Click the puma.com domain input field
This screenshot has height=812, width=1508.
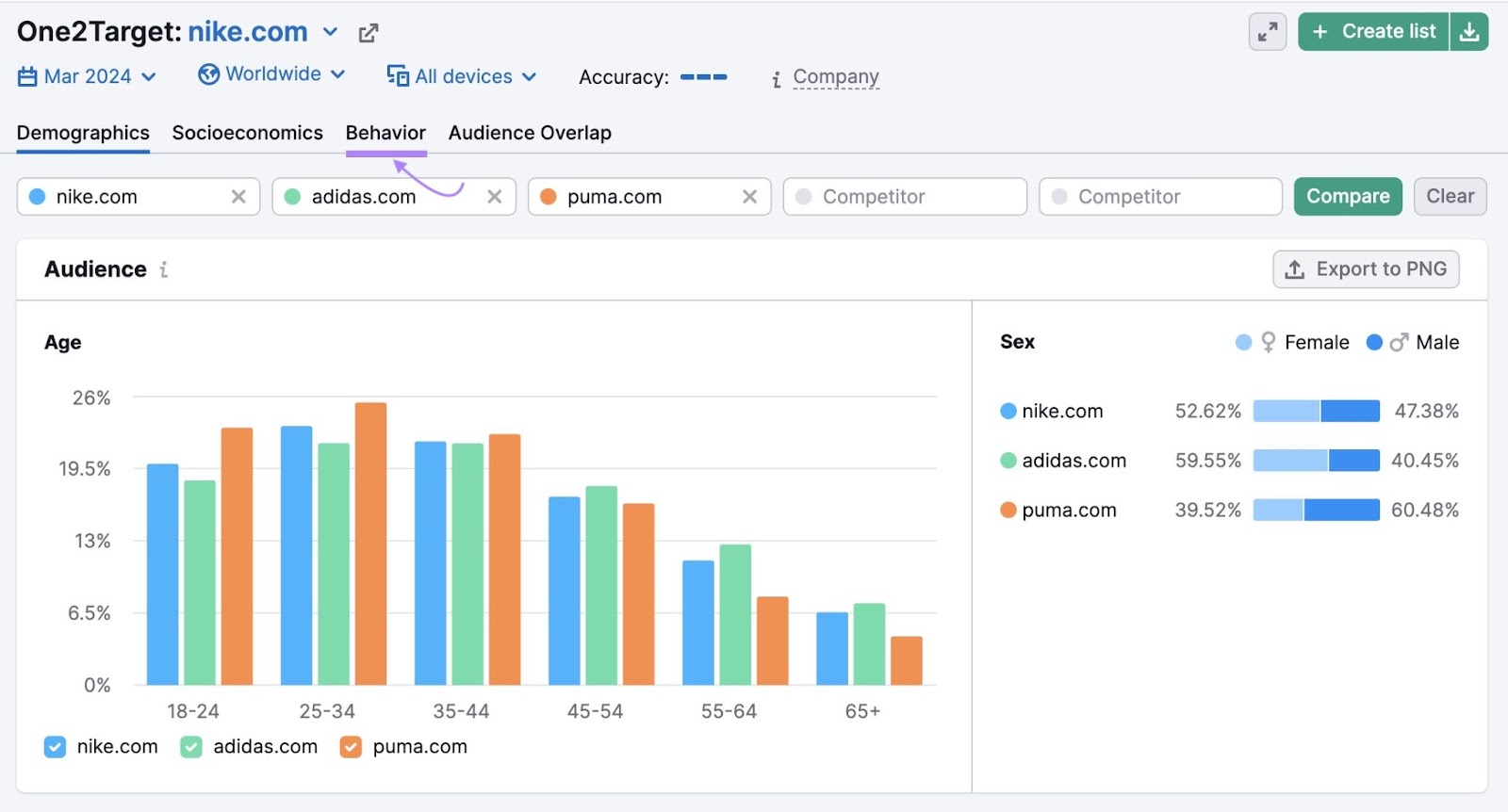[649, 197]
